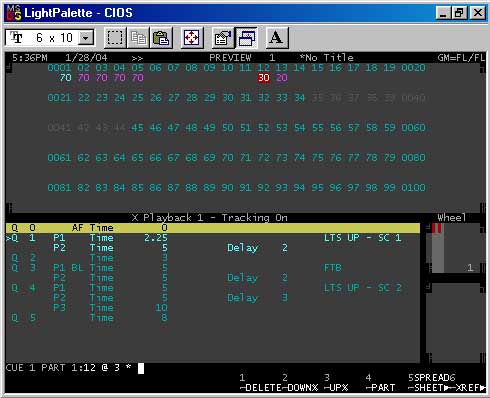Select the PART softkey label
Image resolution: width=490 pixels, height=398 pixels.
383,388
